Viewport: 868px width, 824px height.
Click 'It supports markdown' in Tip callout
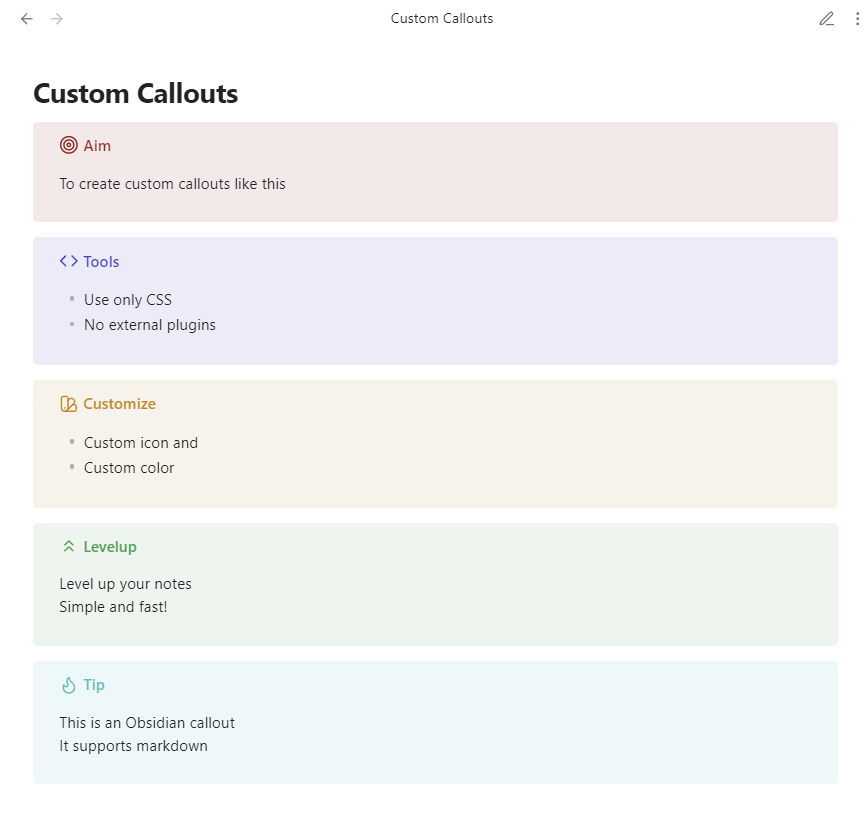pos(134,745)
